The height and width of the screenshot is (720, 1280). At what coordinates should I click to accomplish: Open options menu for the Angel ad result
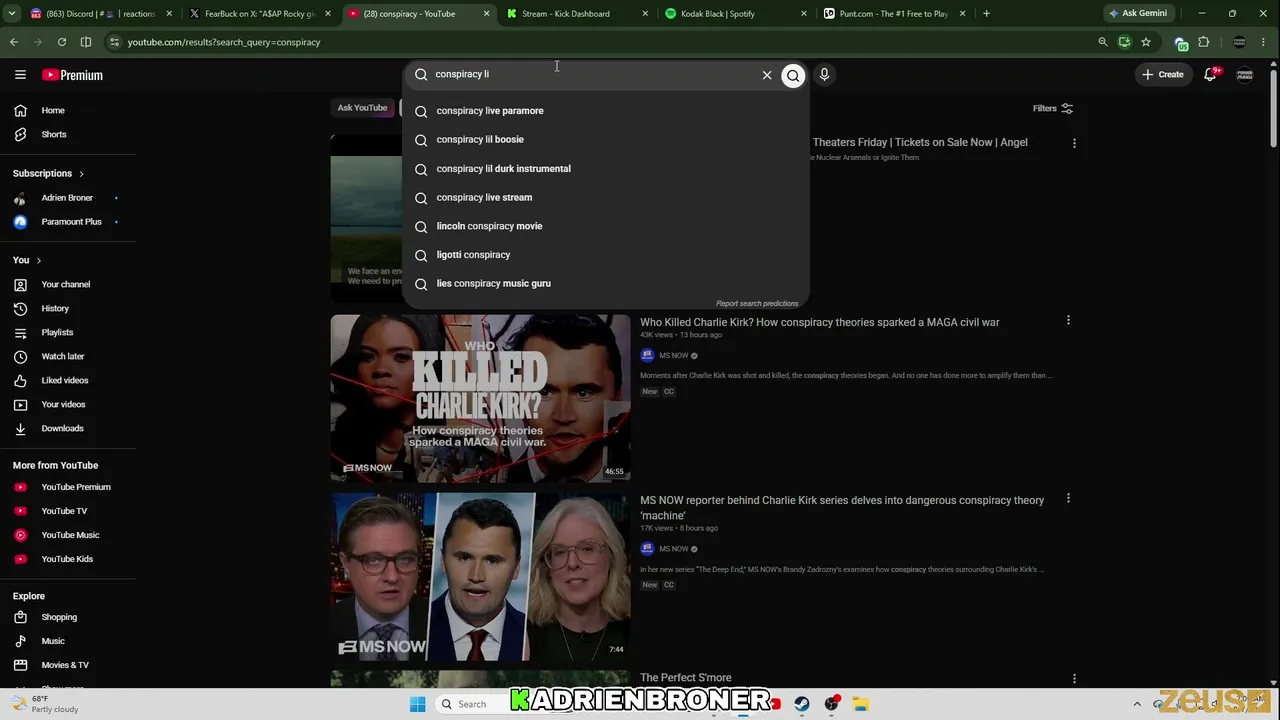1074,143
